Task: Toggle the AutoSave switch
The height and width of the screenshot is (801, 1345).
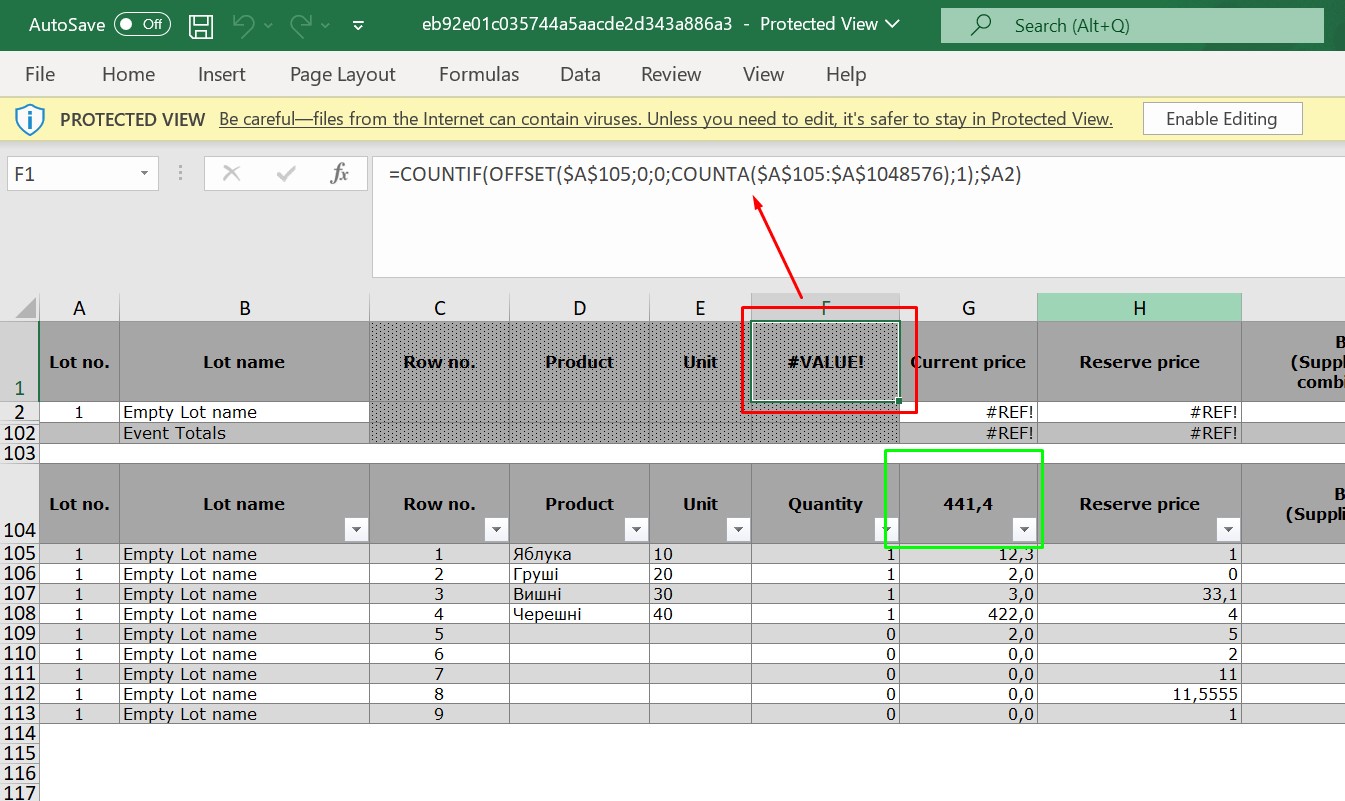Action: click(x=142, y=25)
